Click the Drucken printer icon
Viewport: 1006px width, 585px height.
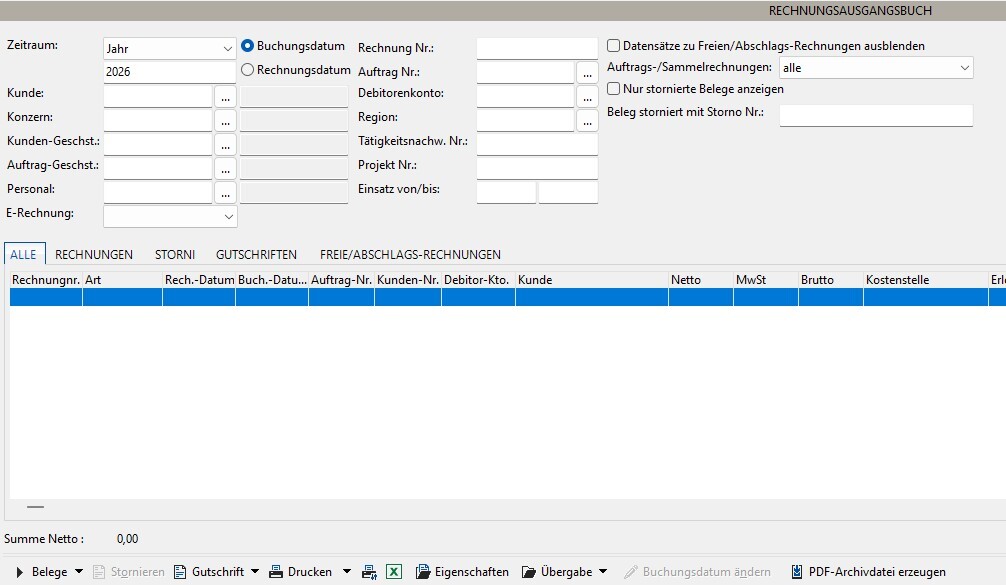(x=276, y=572)
